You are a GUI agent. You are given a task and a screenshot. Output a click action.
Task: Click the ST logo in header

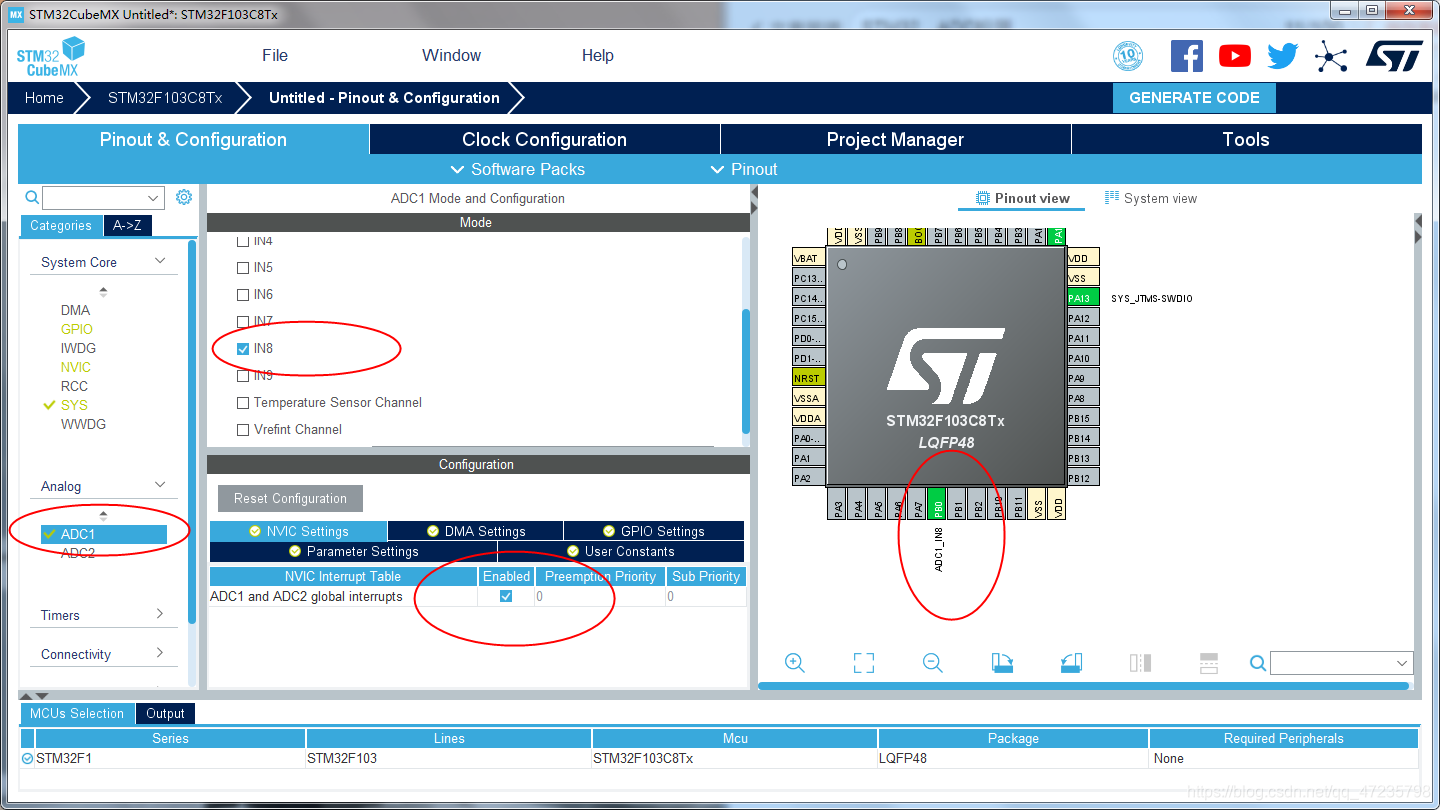click(x=1395, y=56)
